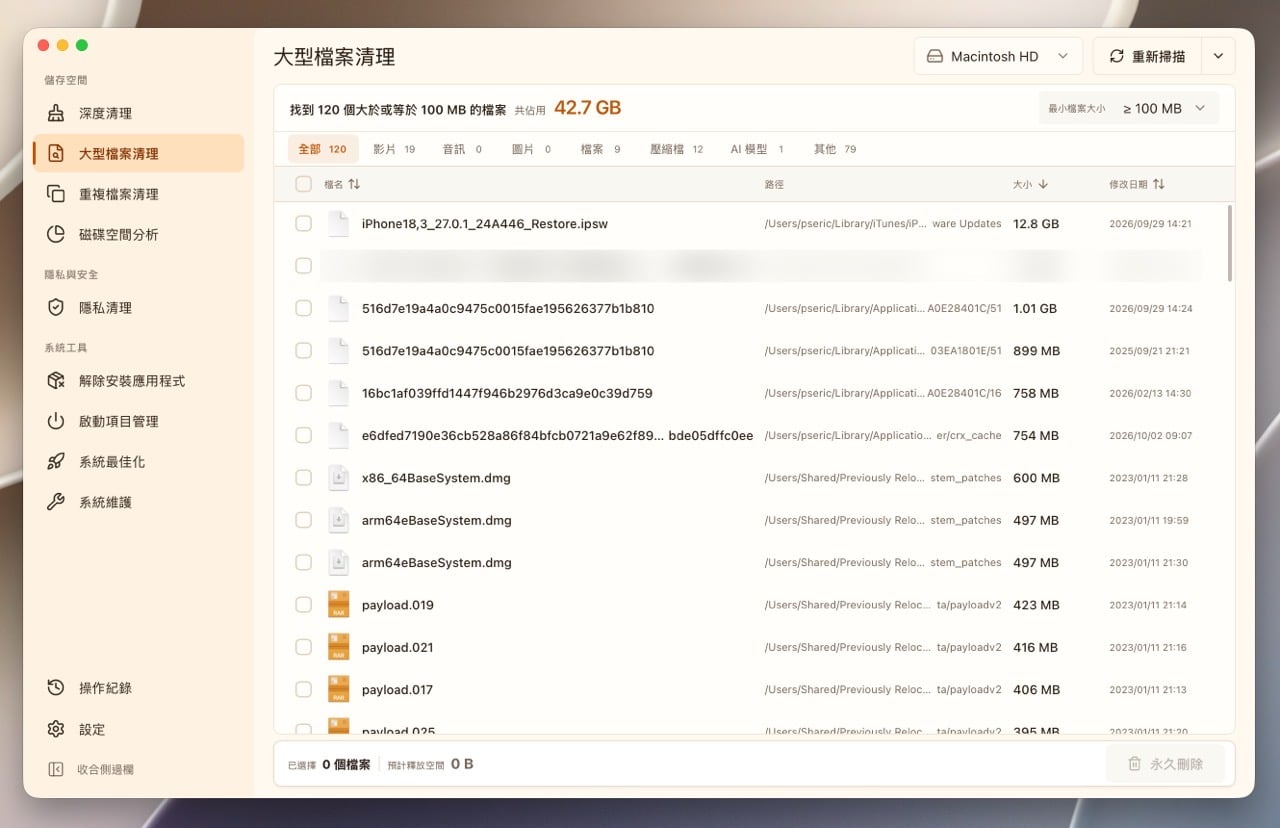The height and width of the screenshot is (828, 1280).
Task: Open 解除安裝應用程式 box icon
Action: 56,381
